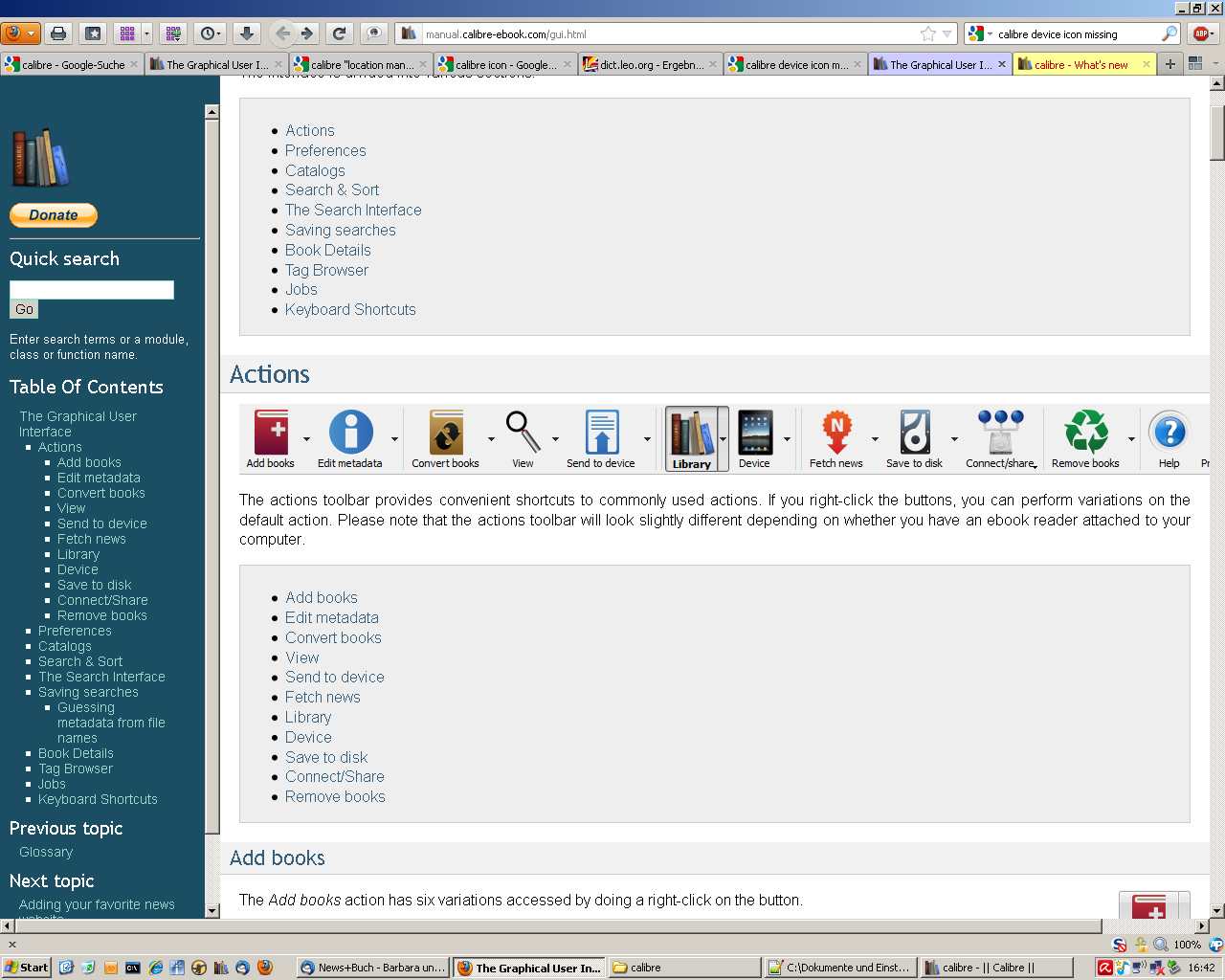Image resolution: width=1225 pixels, height=980 pixels.
Task: Click the page vertical scrollbar thumb
Action: (x=1217, y=132)
